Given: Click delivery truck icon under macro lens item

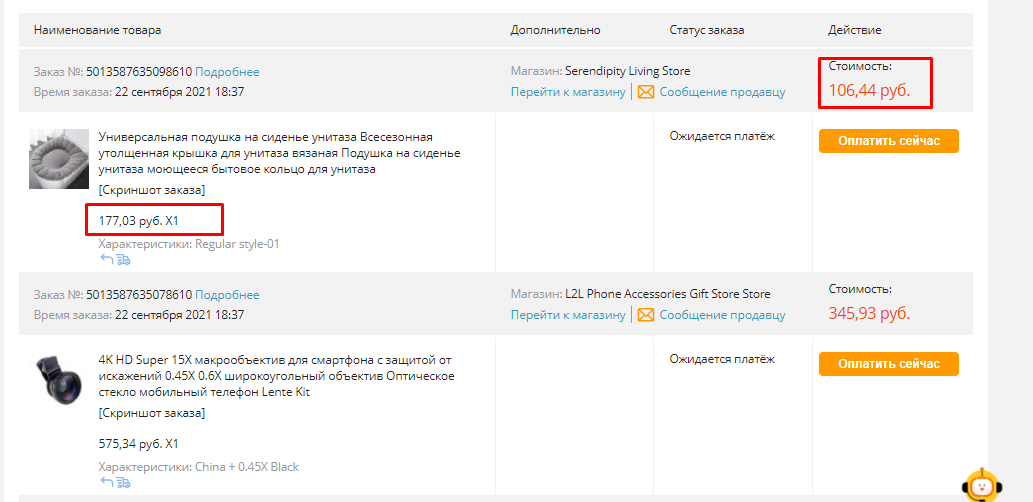Looking at the screenshot, I should tap(124, 483).
